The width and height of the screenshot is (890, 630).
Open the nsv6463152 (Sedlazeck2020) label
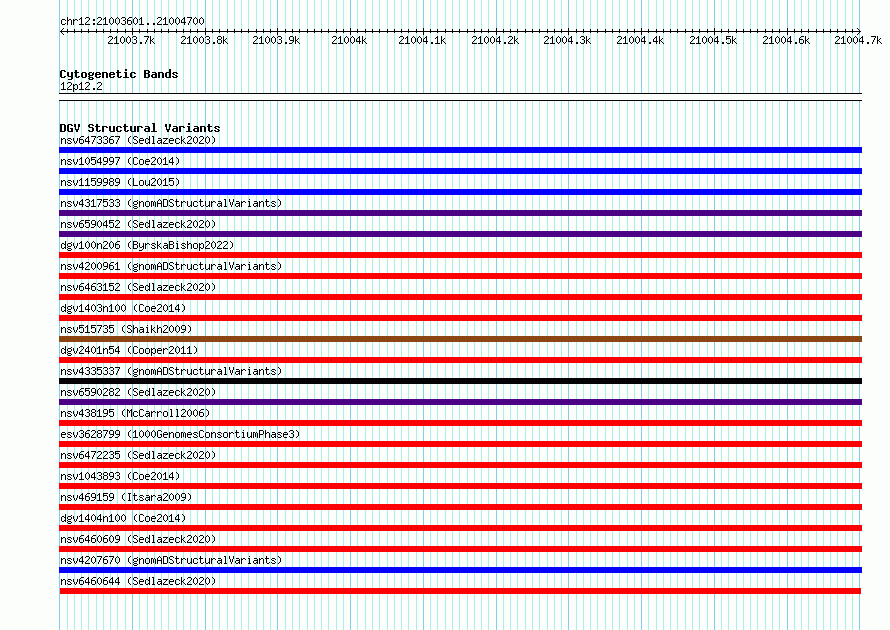138,287
